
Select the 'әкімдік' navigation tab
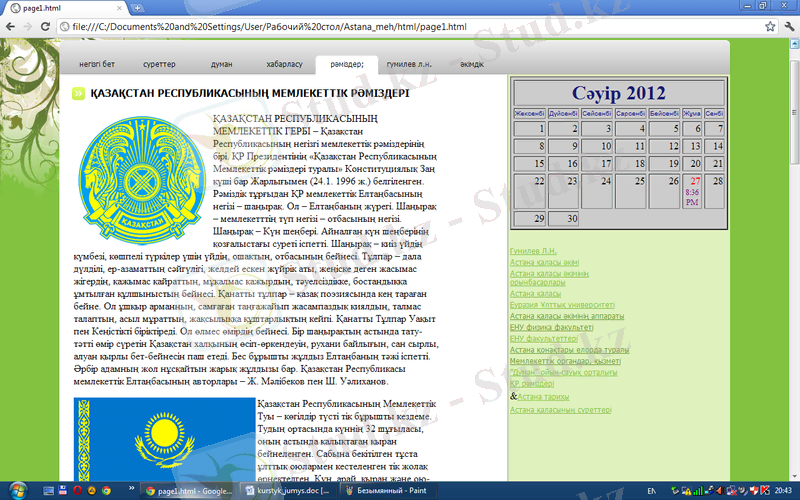(x=472, y=64)
